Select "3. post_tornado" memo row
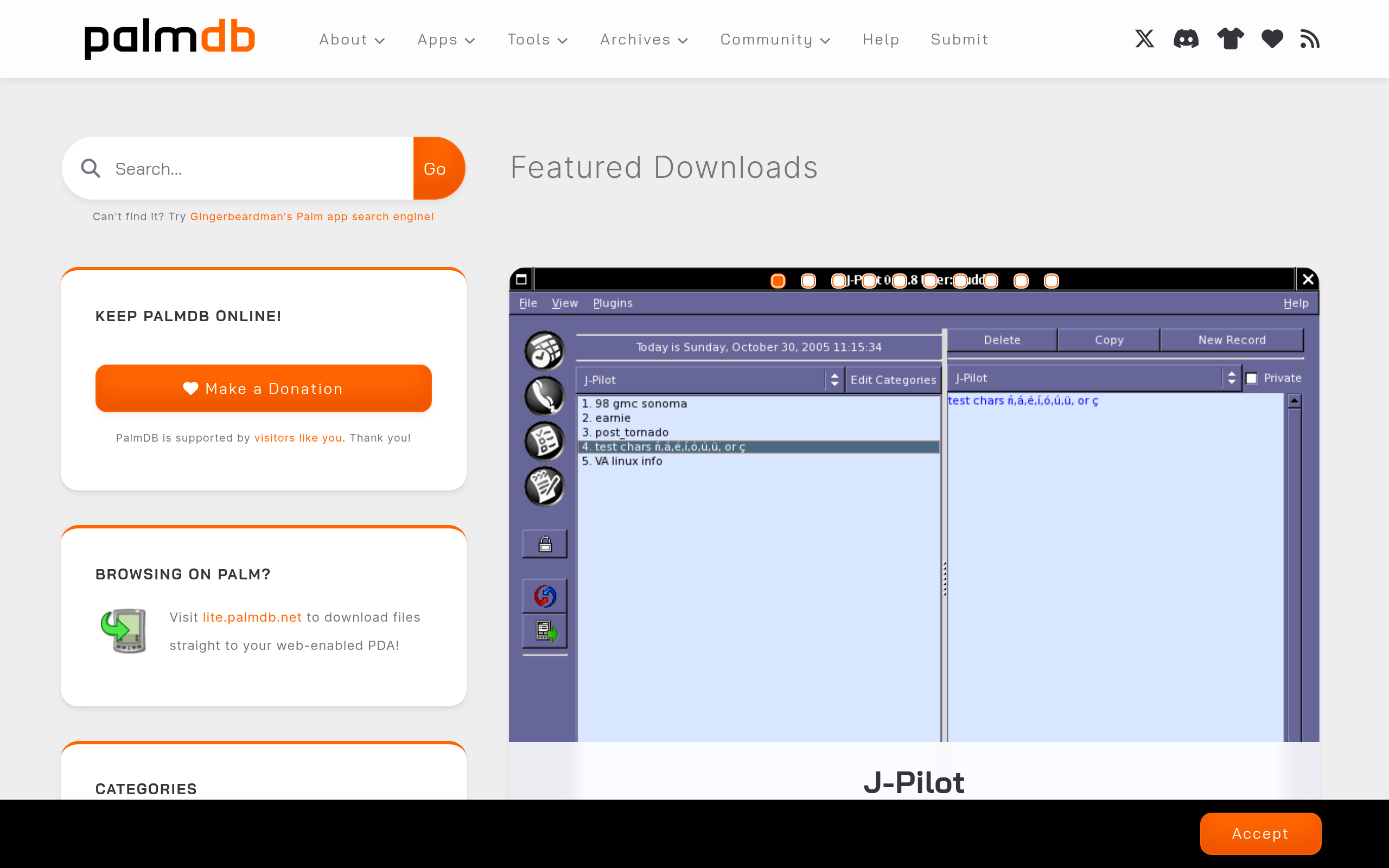This screenshot has width=1389, height=868. point(759,432)
